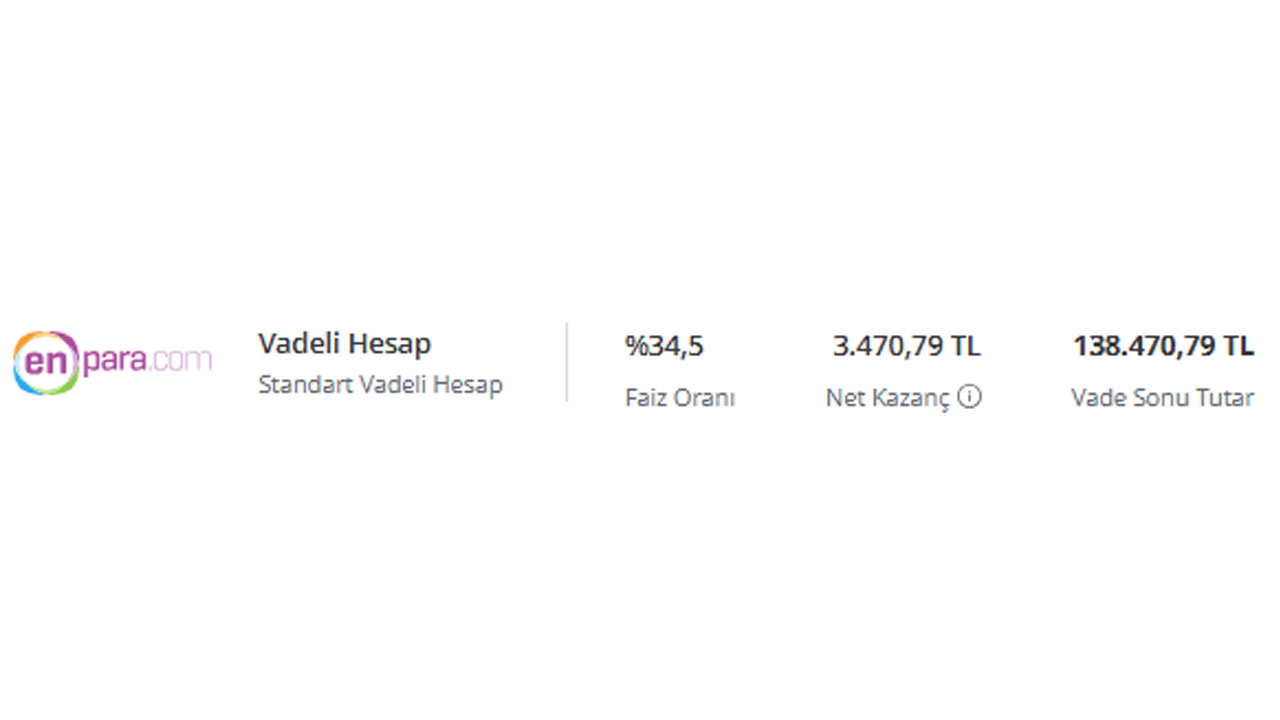1280x720 pixels.
Task: Select the 3.470,79 TL net earnings amount
Action: [907, 346]
